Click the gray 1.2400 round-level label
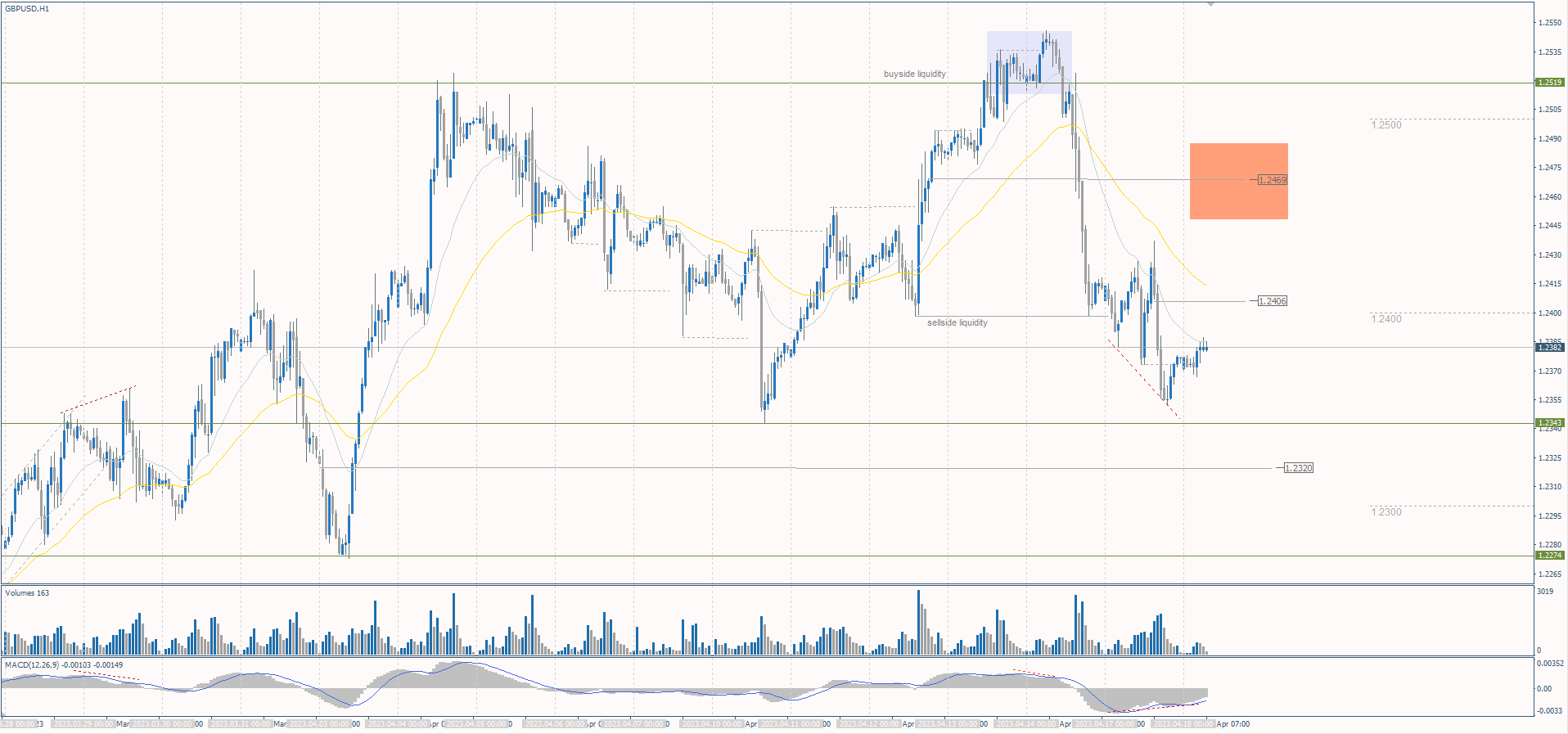The height and width of the screenshot is (734, 1568). [x=1386, y=318]
